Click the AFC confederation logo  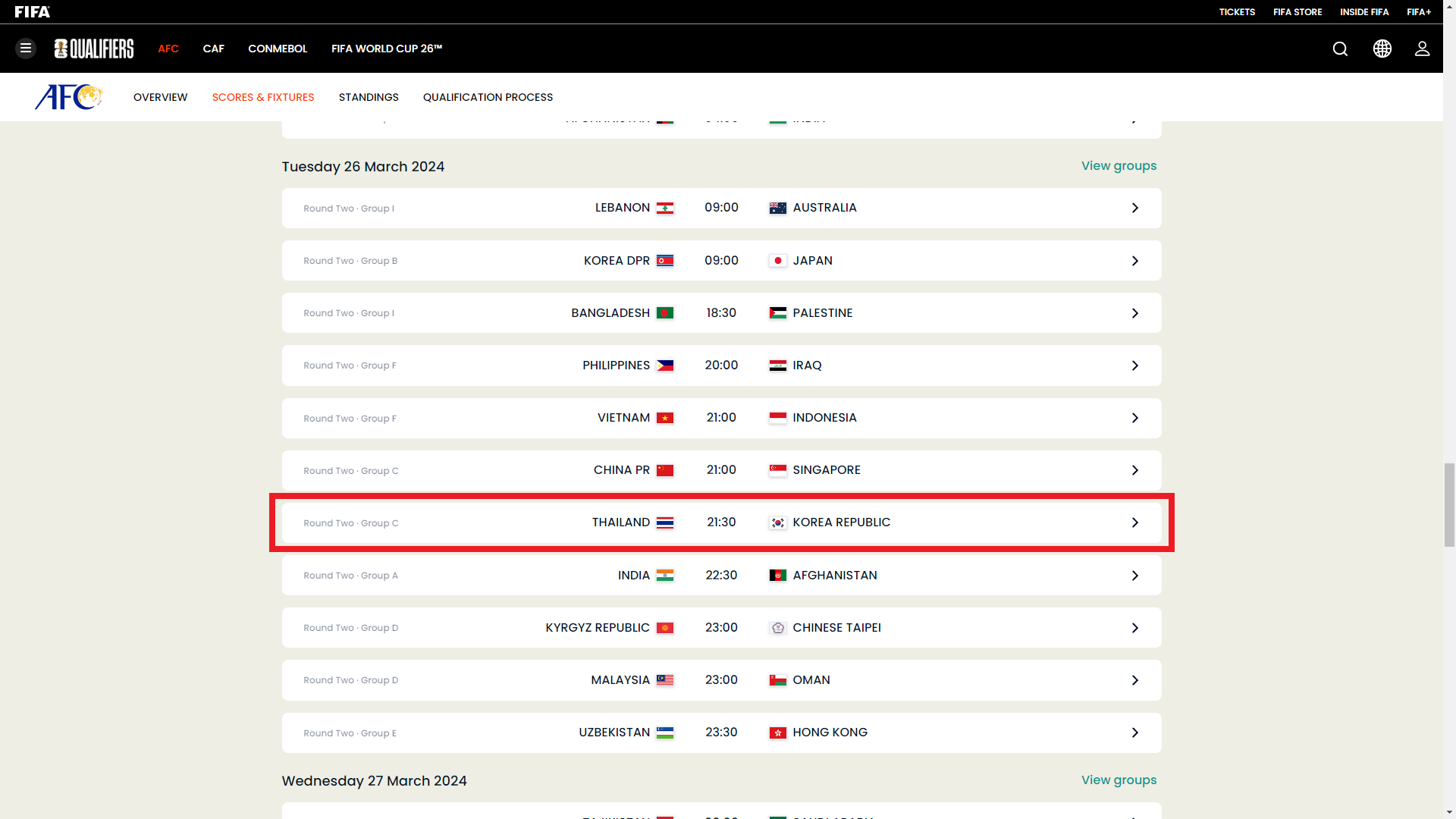pyautogui.click(x=68, y=97)
